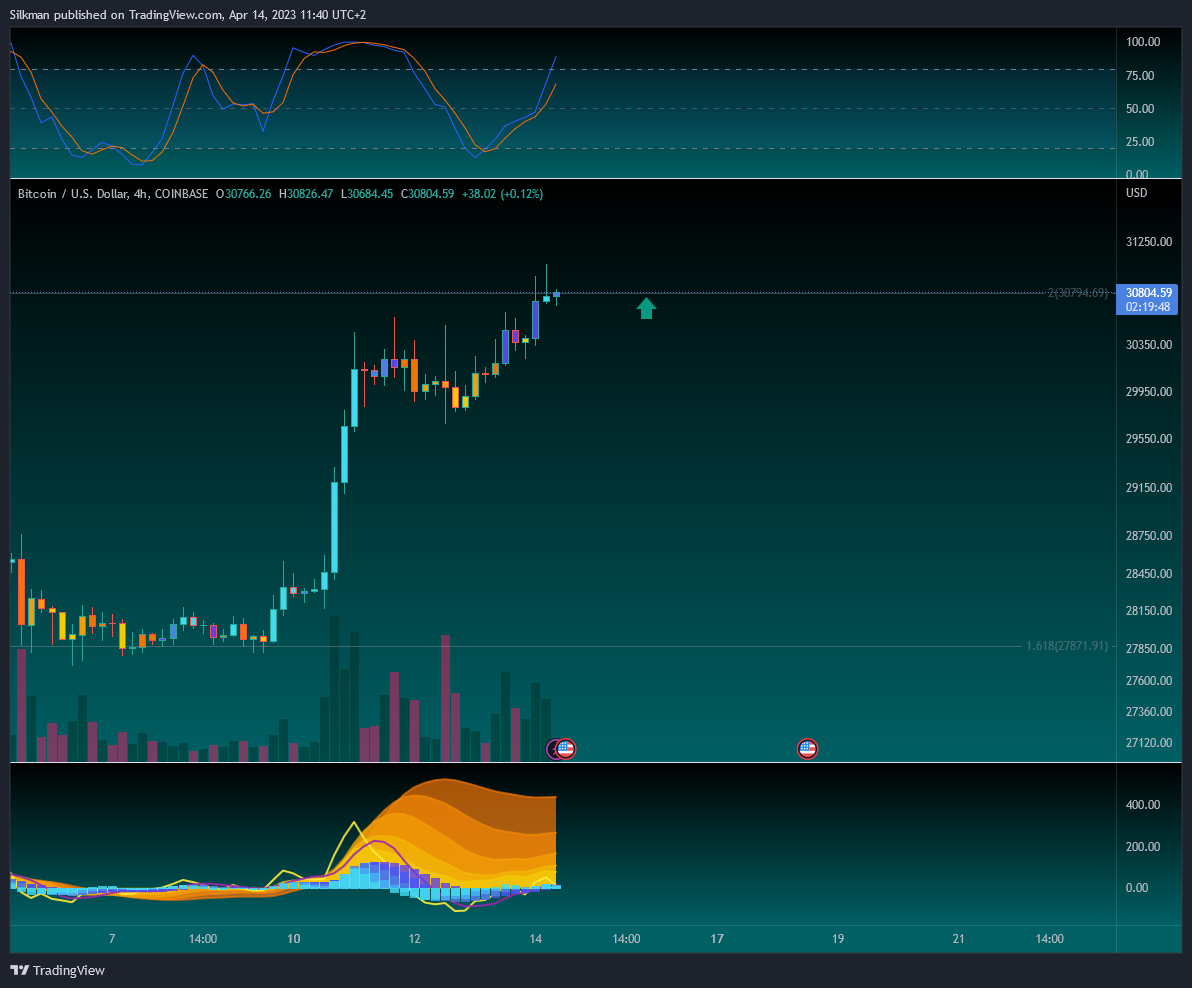
Task: Select the green up arrow drawing on chart
Action: (646, 308)
